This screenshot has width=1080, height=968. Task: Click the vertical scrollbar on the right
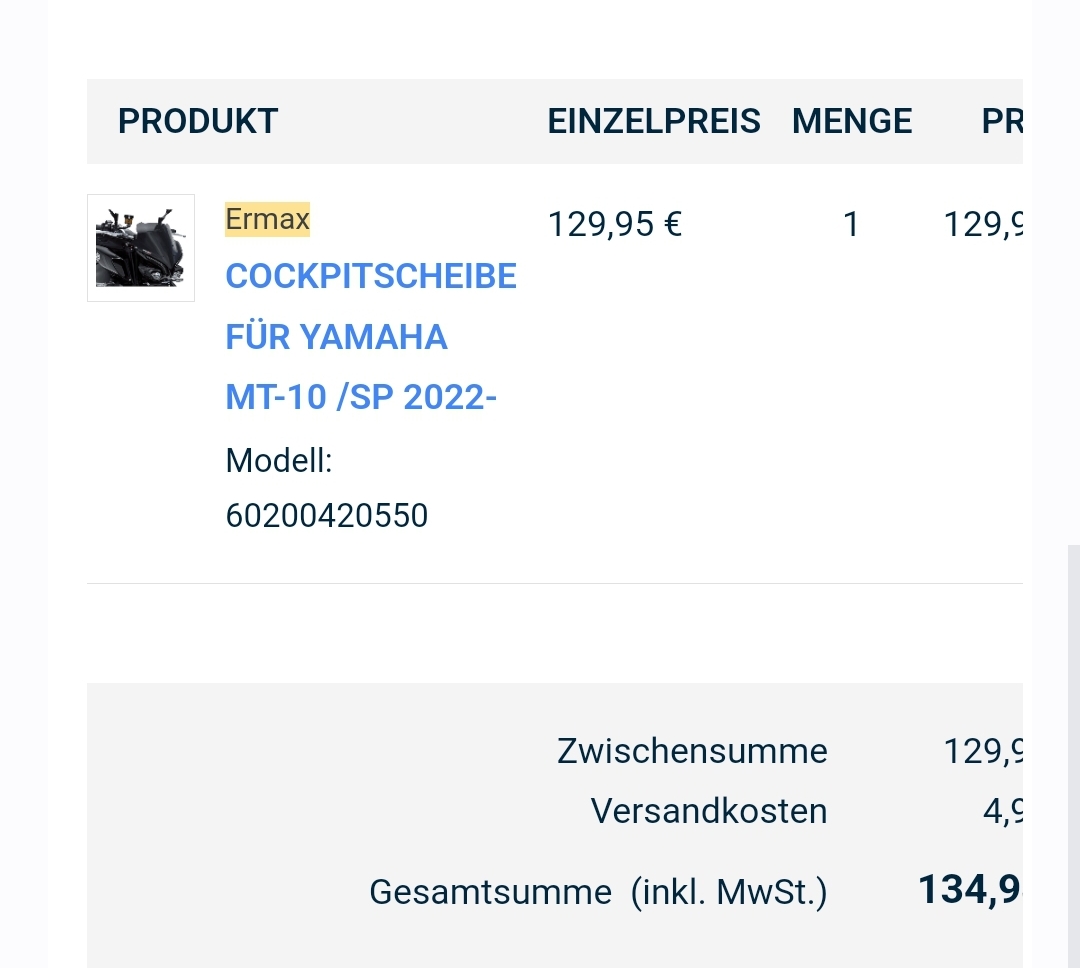tap(1073, 750)
